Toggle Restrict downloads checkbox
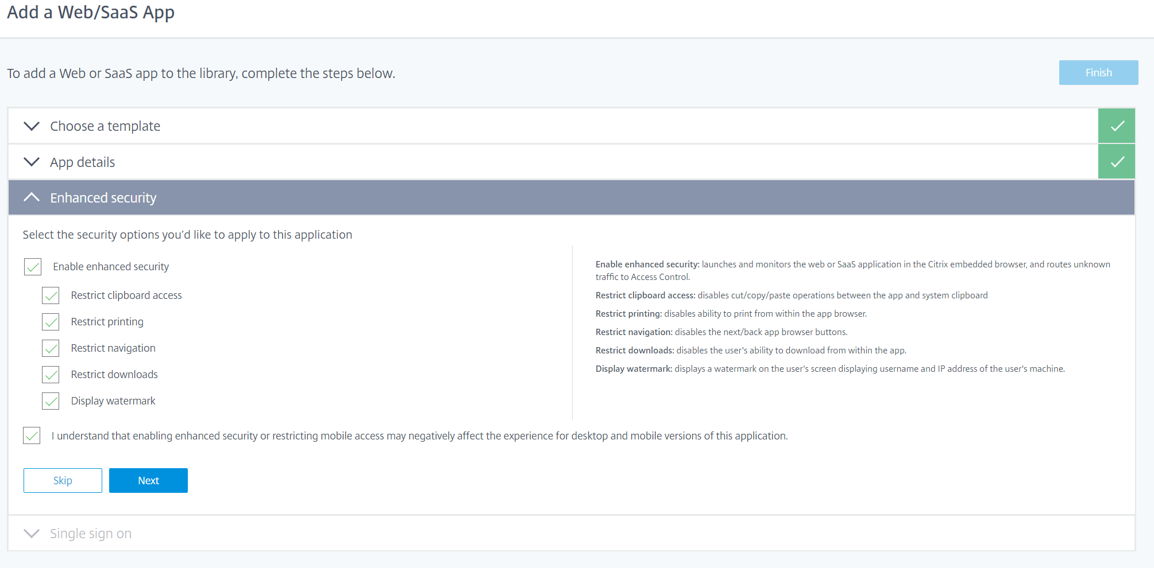 pos(51,375)
